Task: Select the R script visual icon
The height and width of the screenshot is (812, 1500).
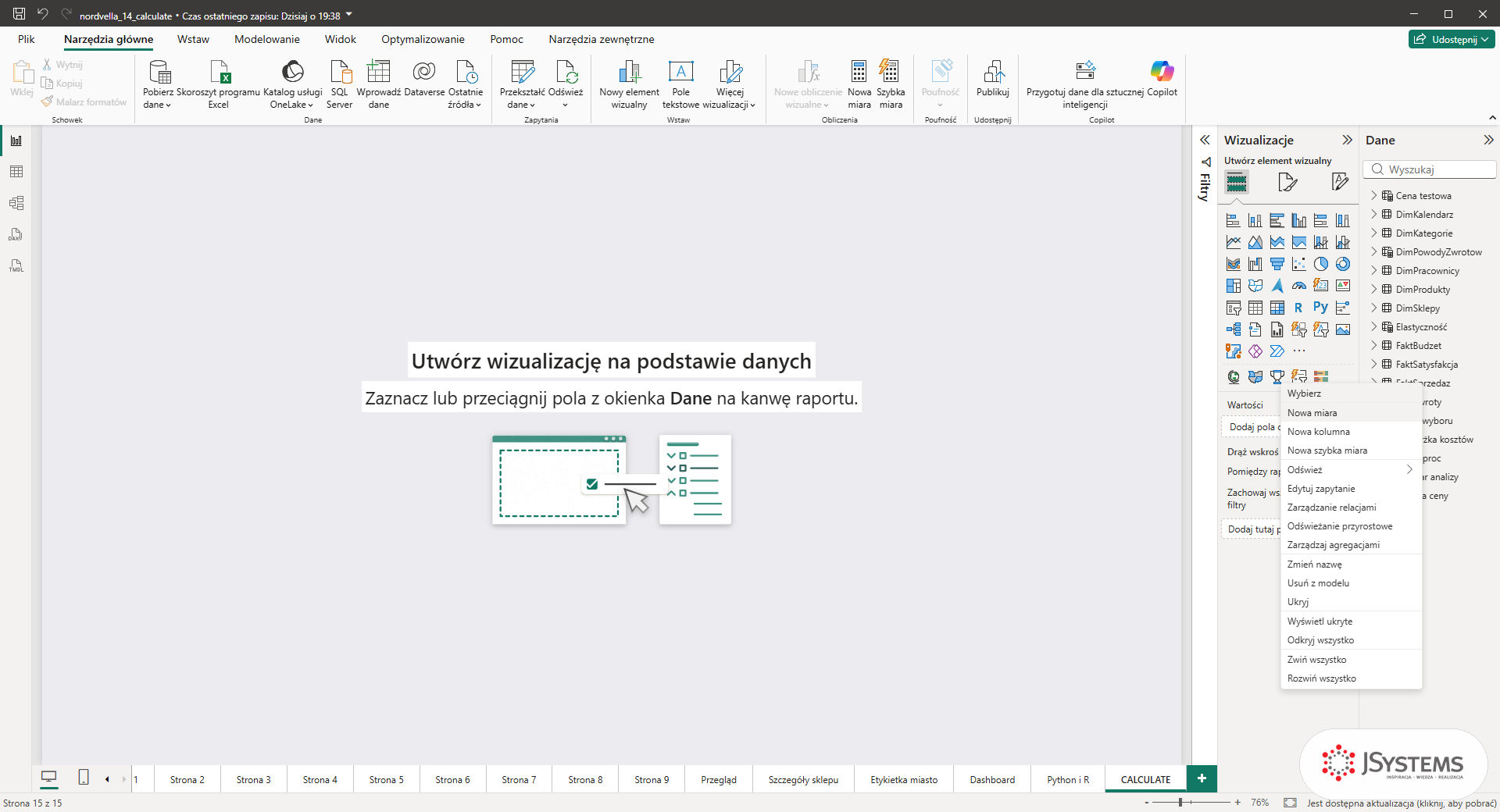Action: (1298, 308)
